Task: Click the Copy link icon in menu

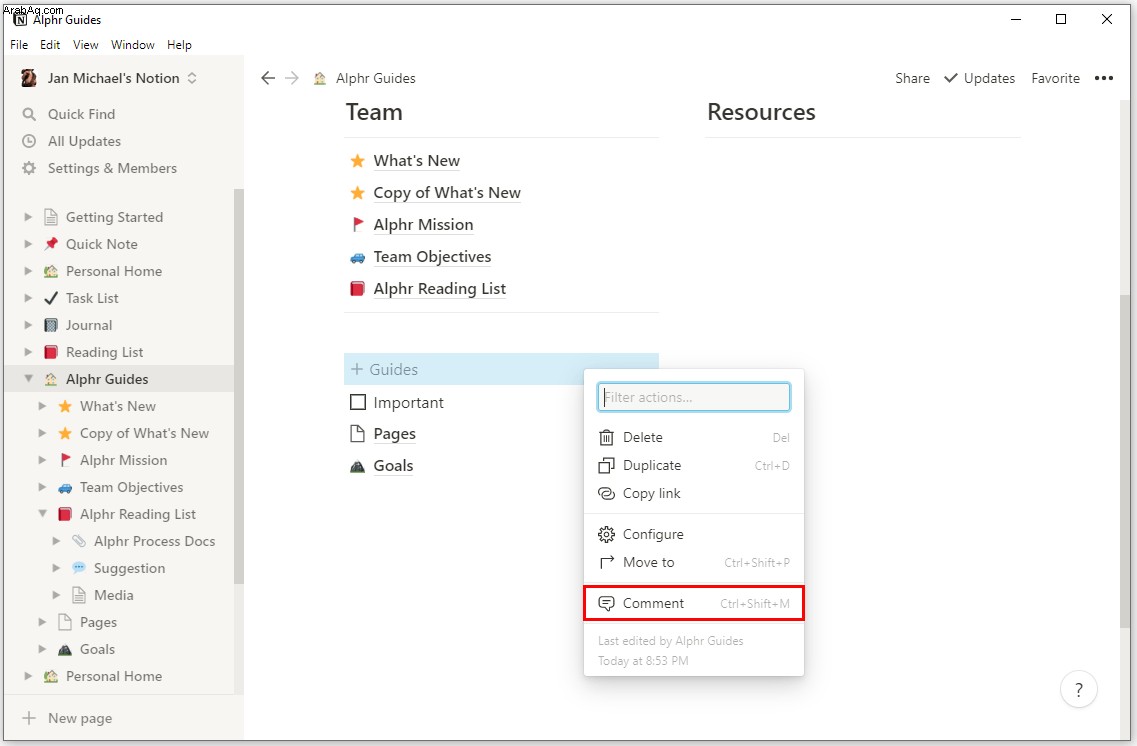Action: 606,494
